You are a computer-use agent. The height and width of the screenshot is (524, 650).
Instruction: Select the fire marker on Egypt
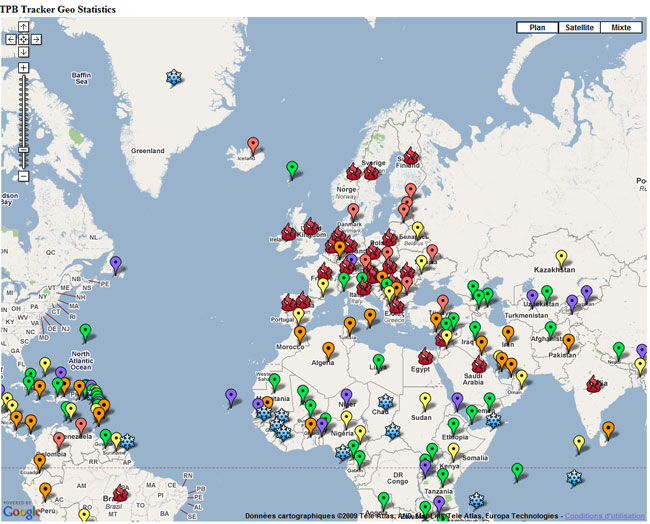pos(425,356)
